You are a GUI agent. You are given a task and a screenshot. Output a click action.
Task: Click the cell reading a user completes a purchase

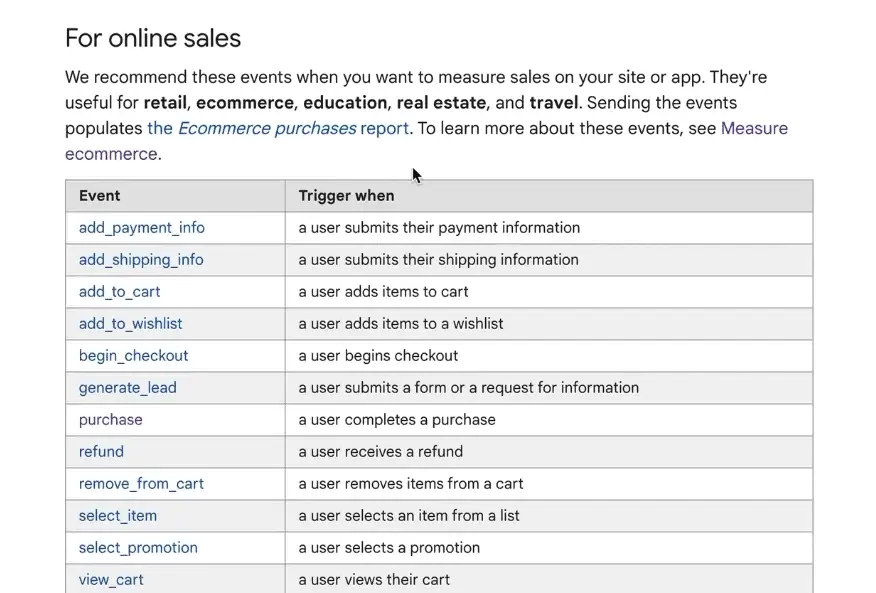coord(396,419)
